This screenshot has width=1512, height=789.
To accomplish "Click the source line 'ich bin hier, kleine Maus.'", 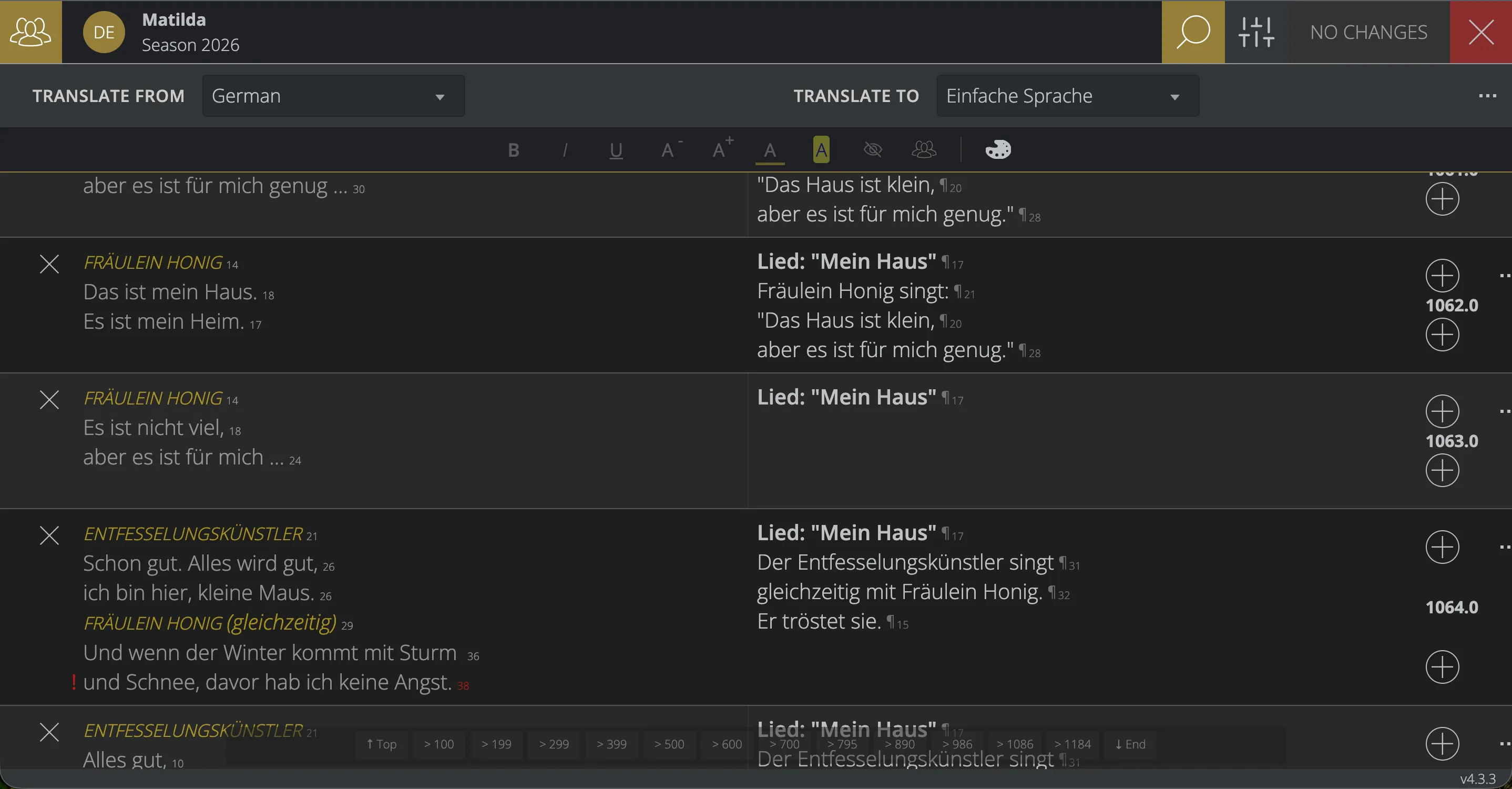I will (198, 593).
